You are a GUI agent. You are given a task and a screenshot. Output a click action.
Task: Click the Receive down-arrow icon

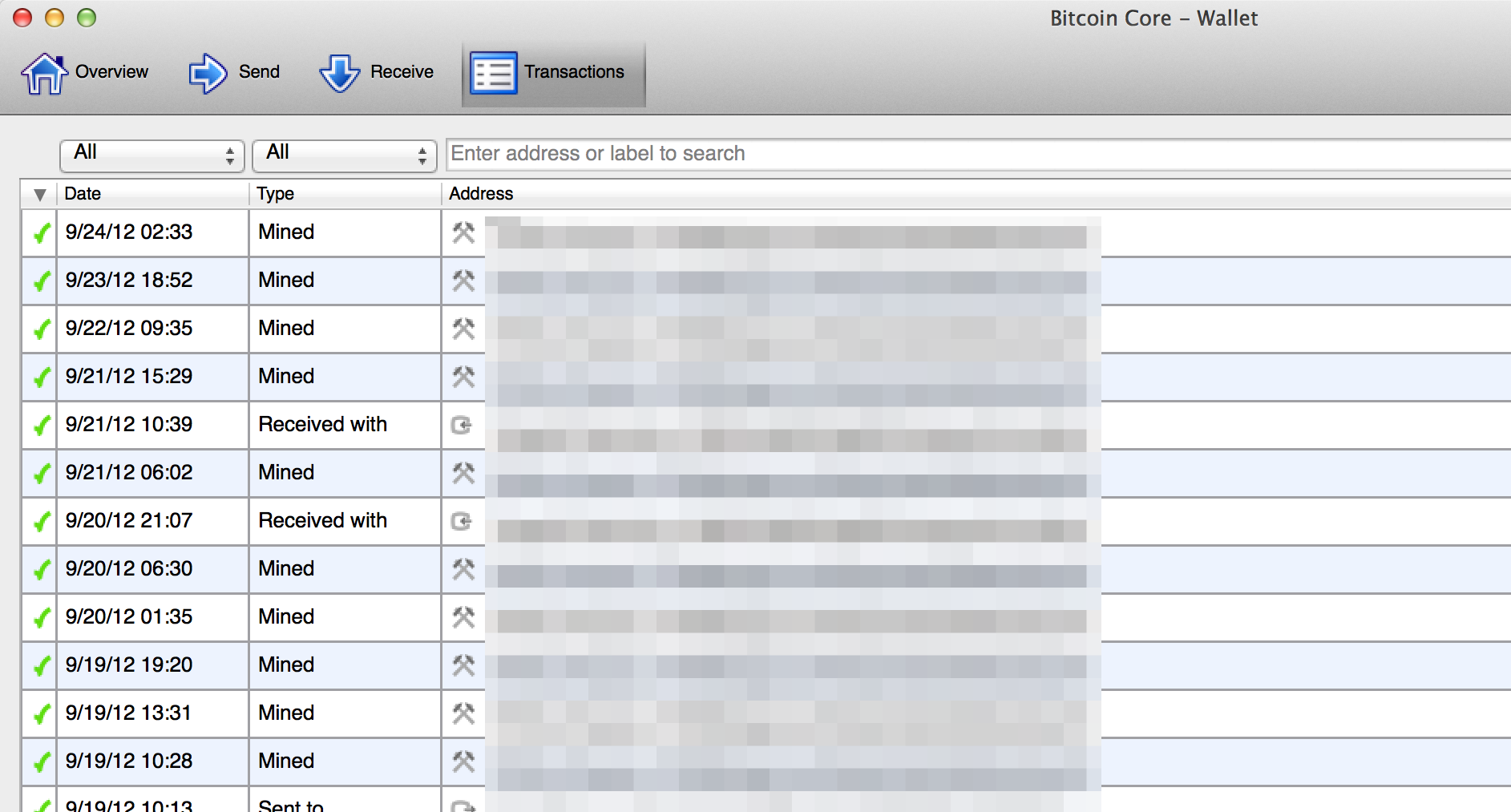340,73
